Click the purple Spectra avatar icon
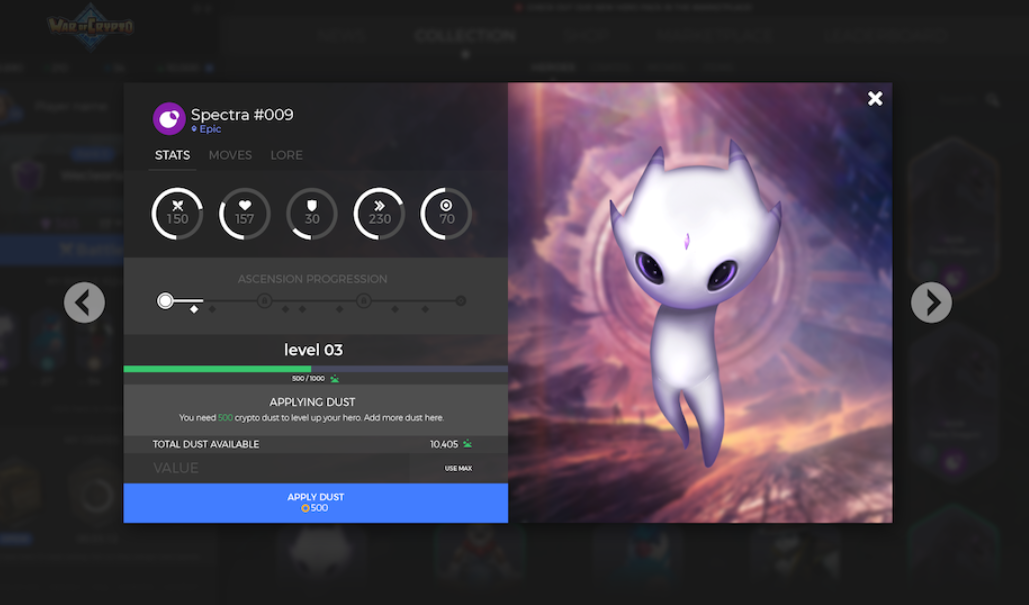This screenshot has width=1029, height=605. 169,119
